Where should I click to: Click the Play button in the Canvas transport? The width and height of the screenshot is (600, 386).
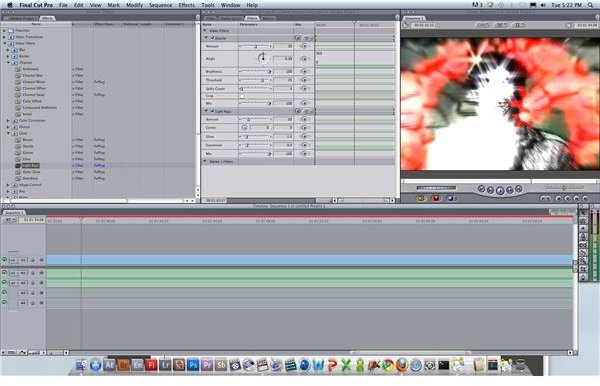[x=500, y=190]
